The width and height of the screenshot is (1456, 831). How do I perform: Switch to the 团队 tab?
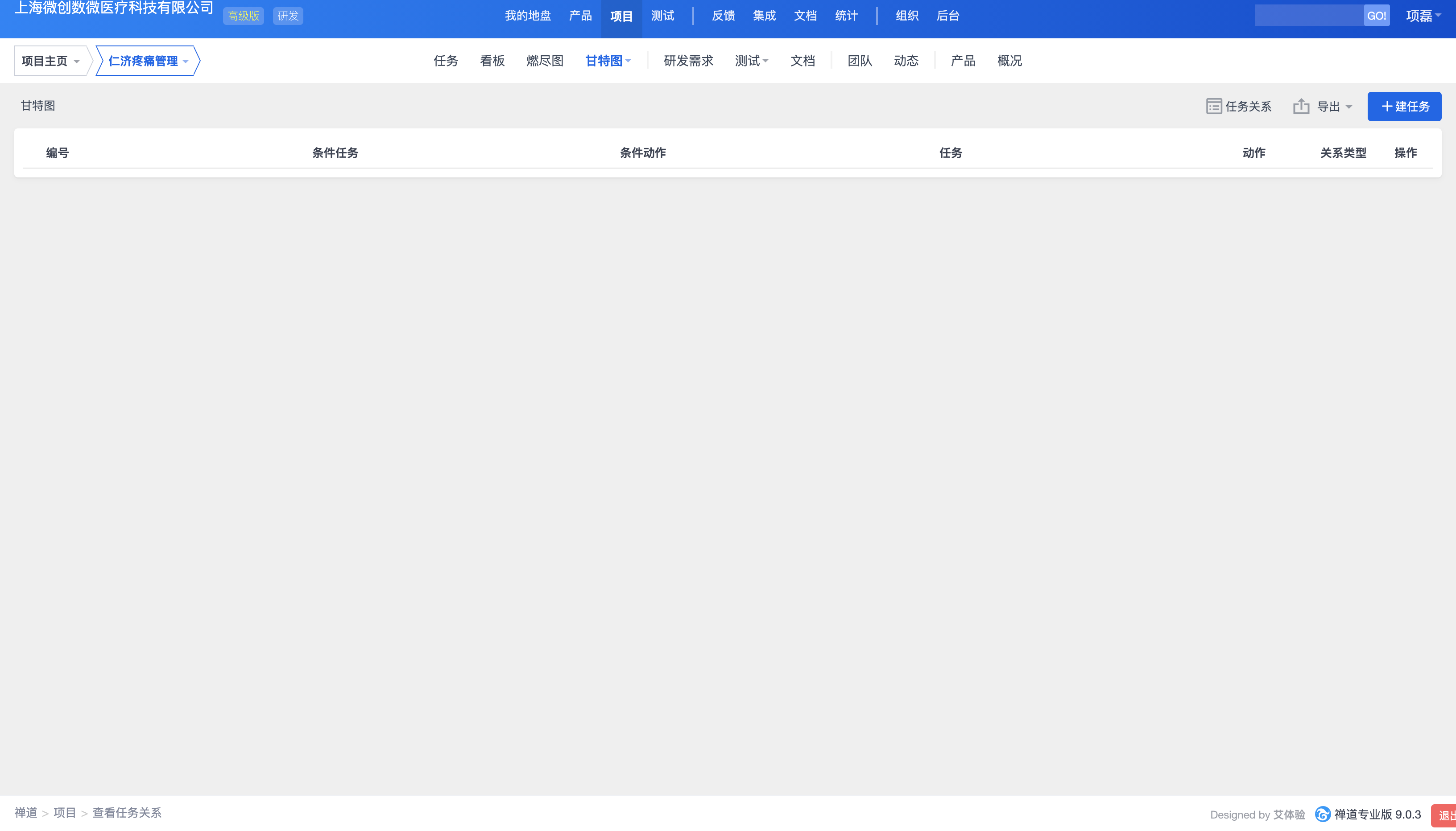[860, 61]
